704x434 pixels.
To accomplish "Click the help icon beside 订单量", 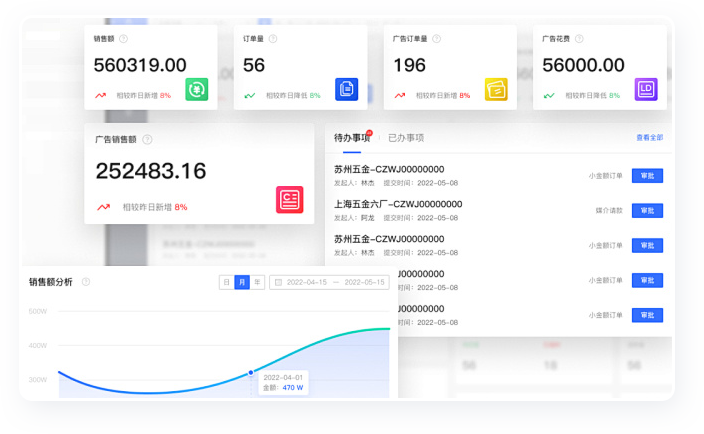I will 273,39.
